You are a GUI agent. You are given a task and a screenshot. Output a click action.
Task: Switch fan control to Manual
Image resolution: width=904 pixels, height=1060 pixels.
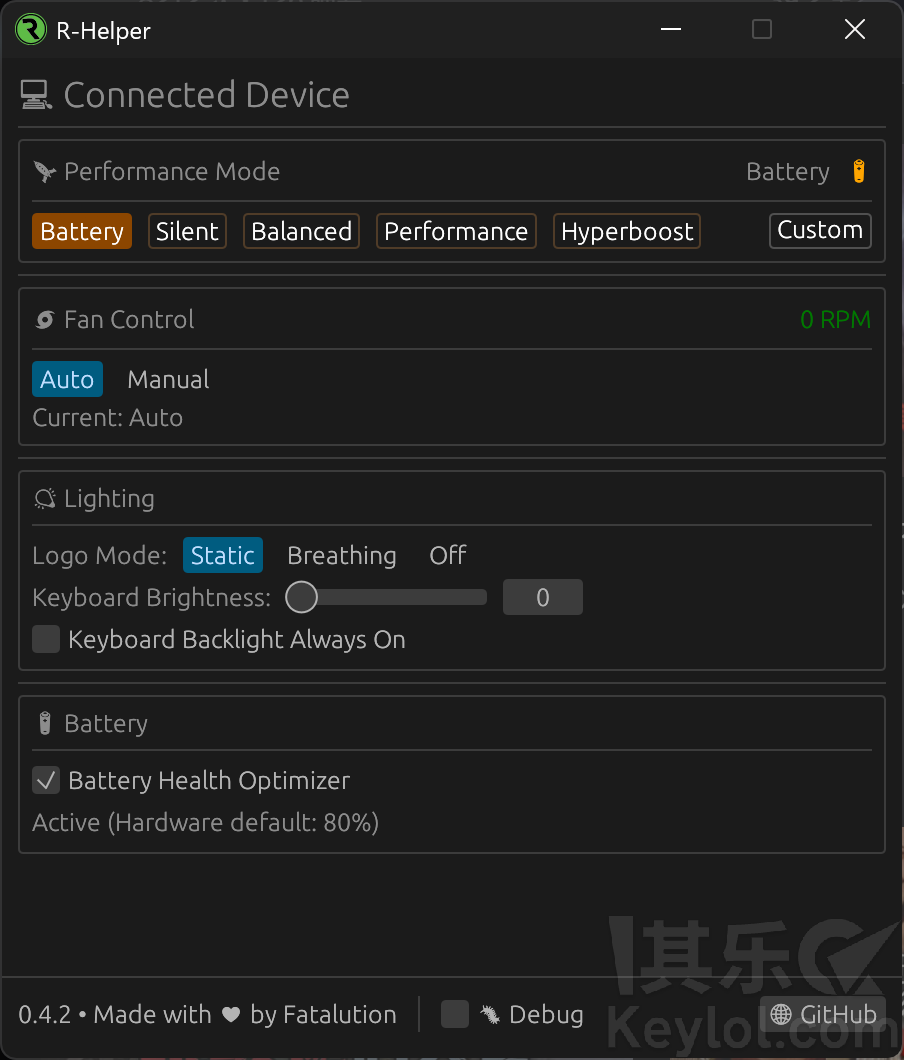168,380
